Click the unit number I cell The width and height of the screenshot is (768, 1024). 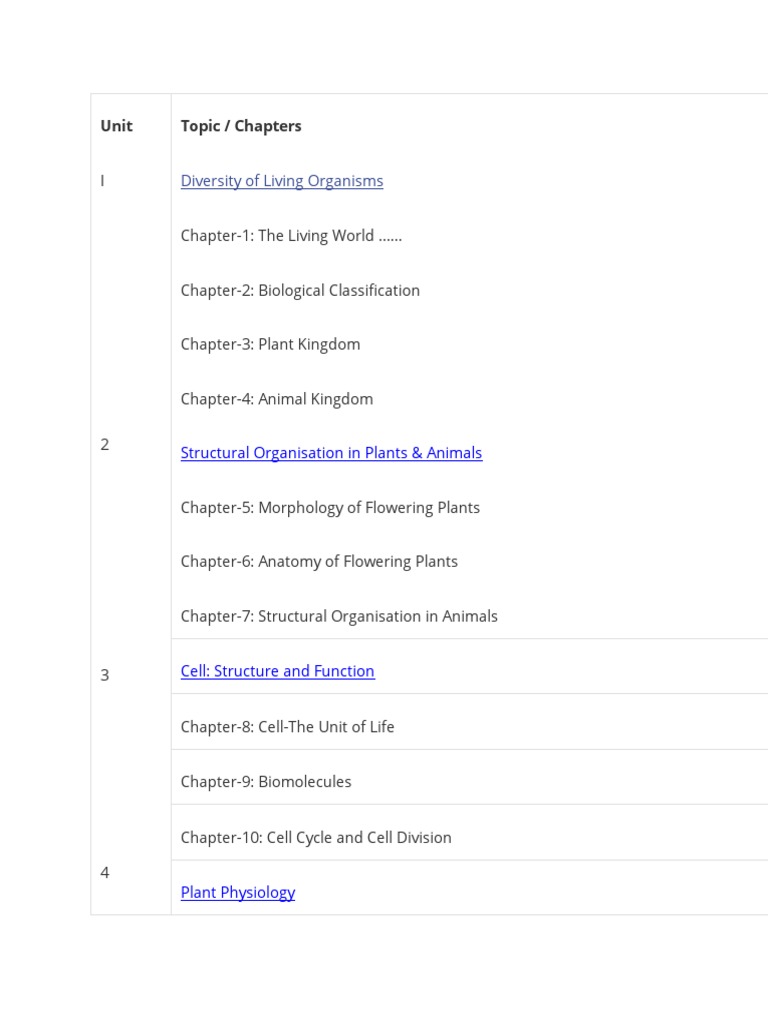point(102,181)
